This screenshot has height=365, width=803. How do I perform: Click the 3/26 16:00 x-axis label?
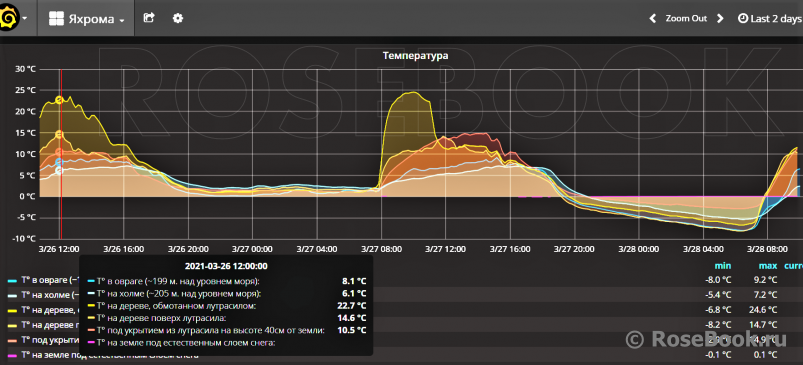(123, 249)
